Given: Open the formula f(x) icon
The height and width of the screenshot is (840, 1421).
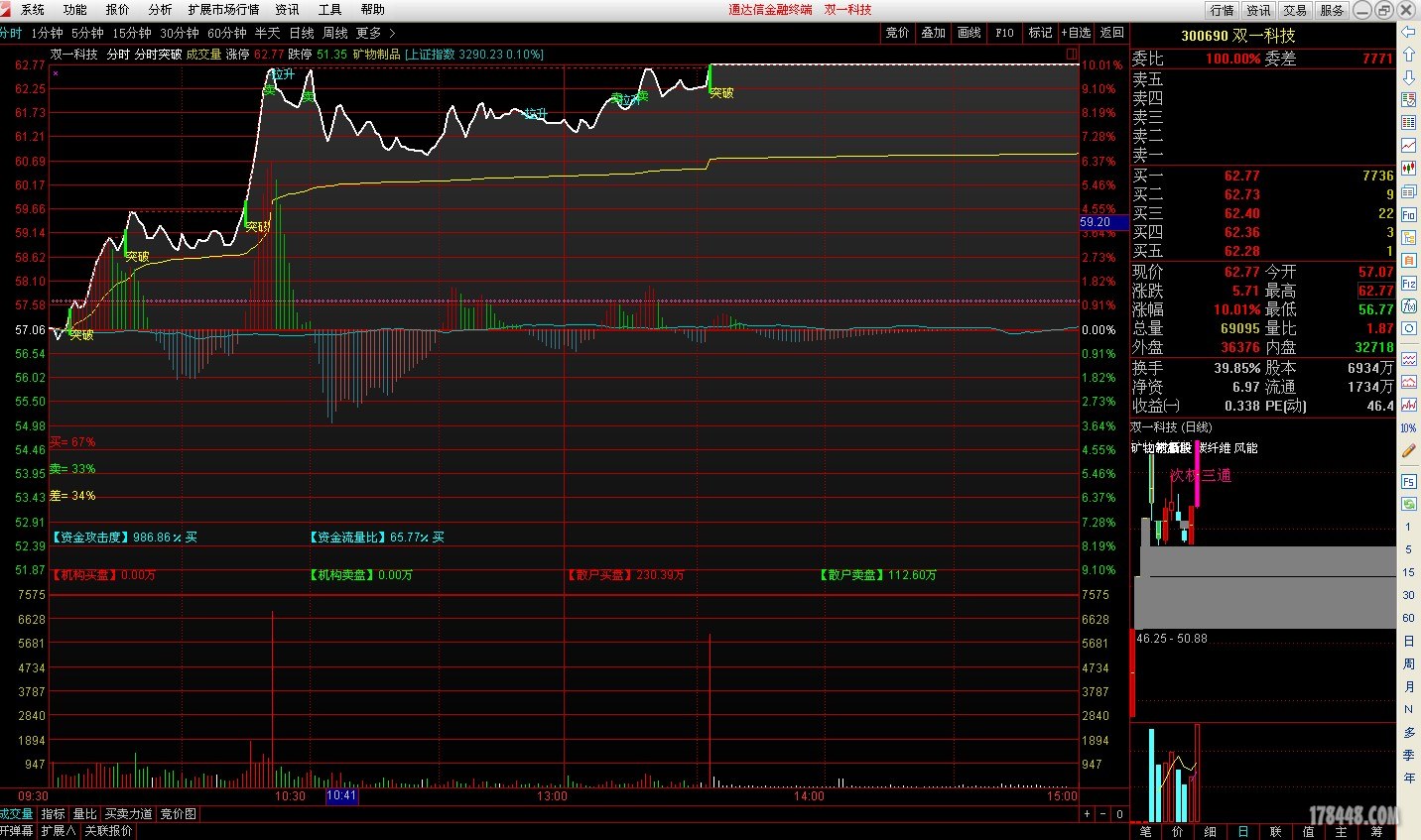Looking at the screenshot, I should [1408, 306].
